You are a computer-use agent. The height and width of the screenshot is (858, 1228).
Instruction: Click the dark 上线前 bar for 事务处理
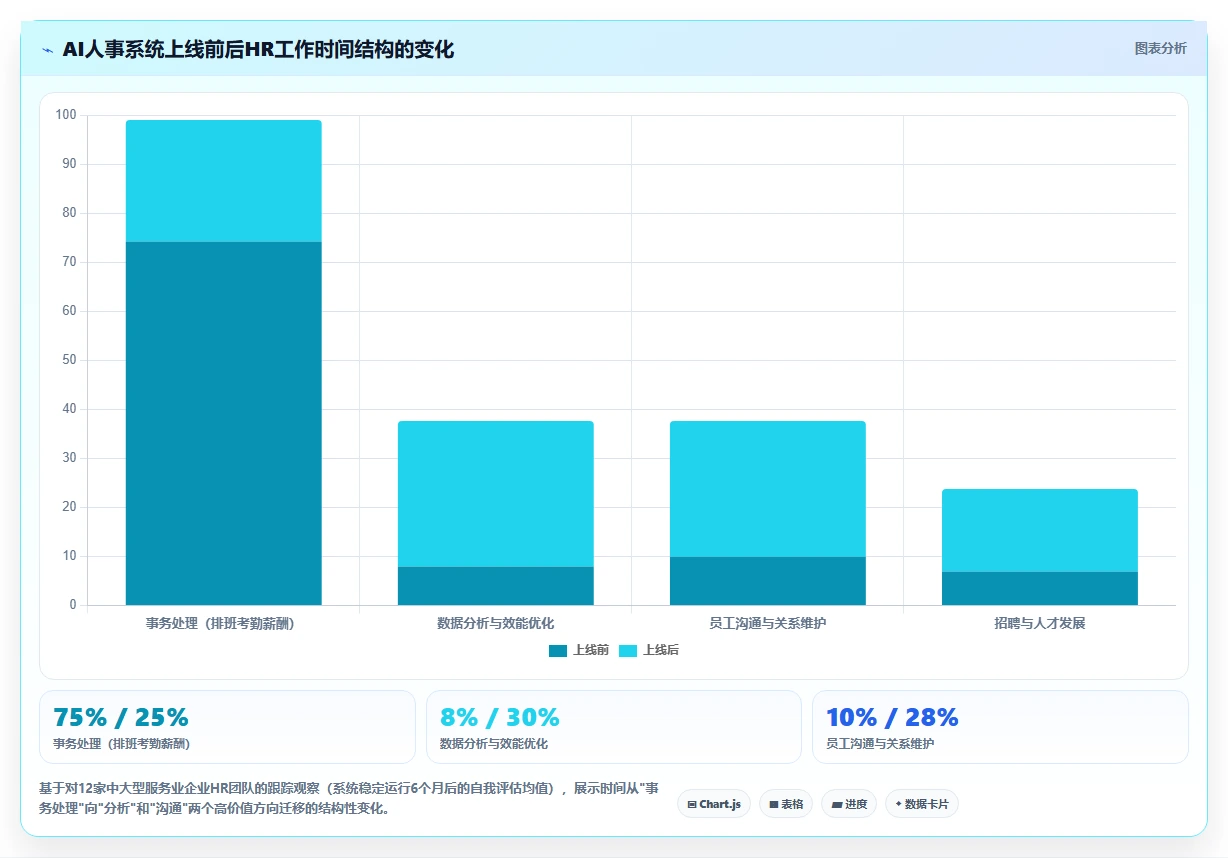(223, 423)
